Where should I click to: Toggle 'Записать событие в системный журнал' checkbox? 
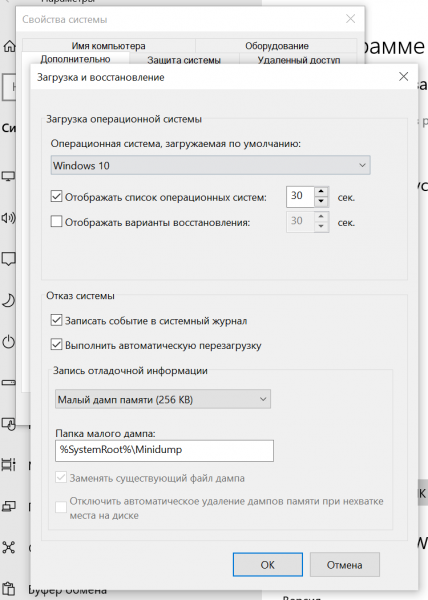click(56, 320)
